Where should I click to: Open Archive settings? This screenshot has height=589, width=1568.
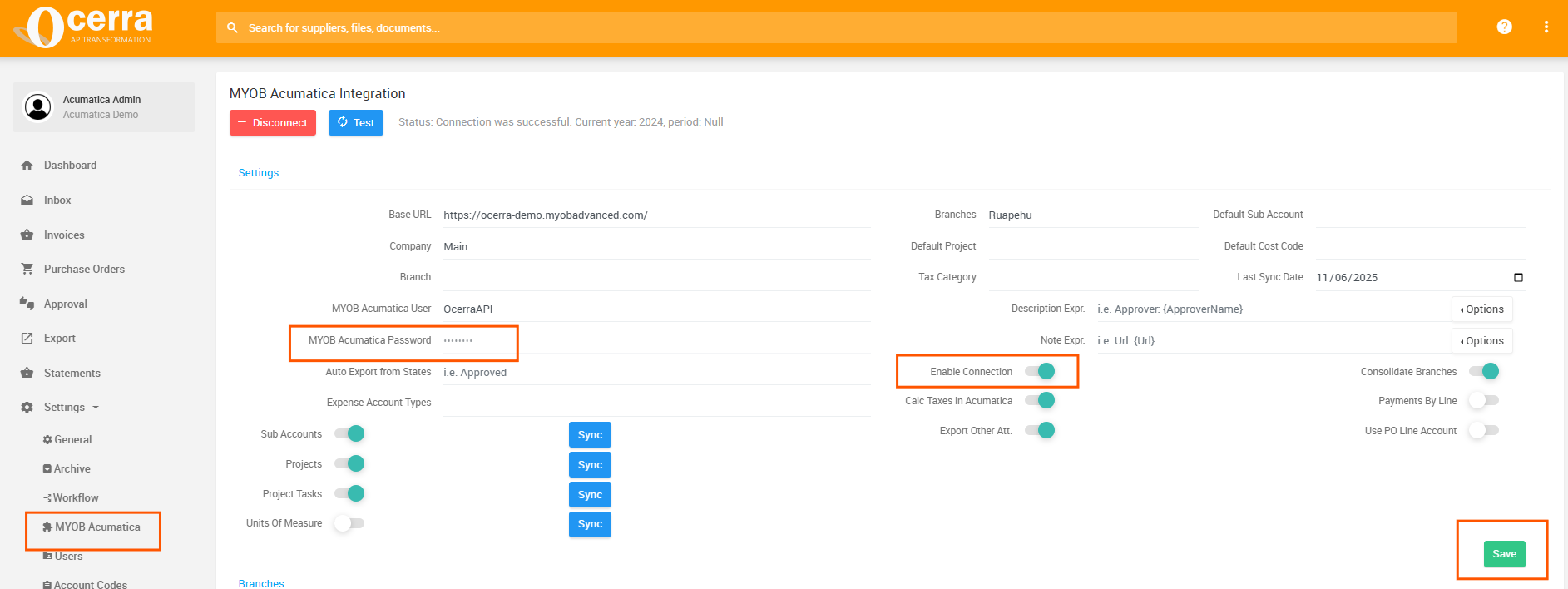click(x=67, y=468)
